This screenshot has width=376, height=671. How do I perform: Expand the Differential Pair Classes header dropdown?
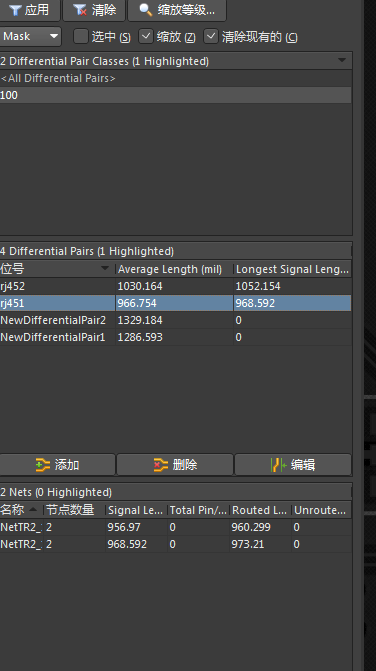[x=342, y=60]
